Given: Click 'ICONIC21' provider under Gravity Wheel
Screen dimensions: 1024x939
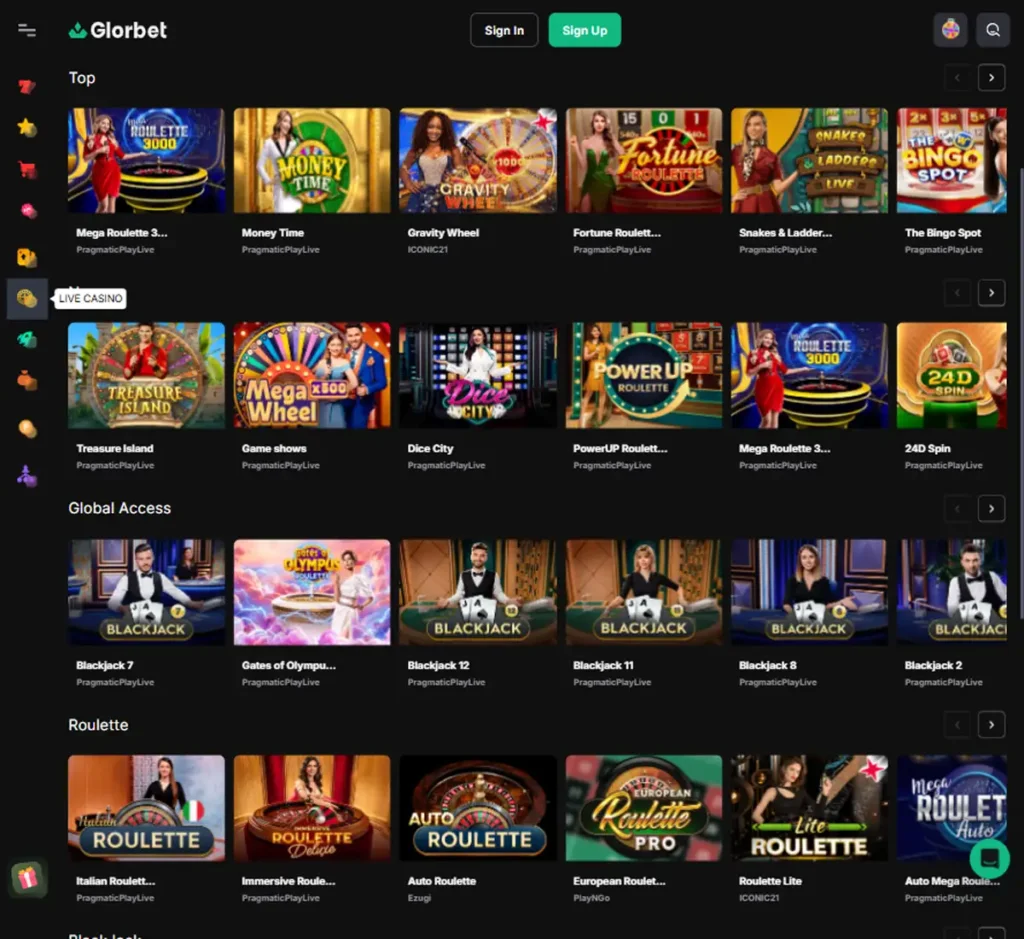Looking at the screenshot, I should pyautogui.click(x=427, y=249).
